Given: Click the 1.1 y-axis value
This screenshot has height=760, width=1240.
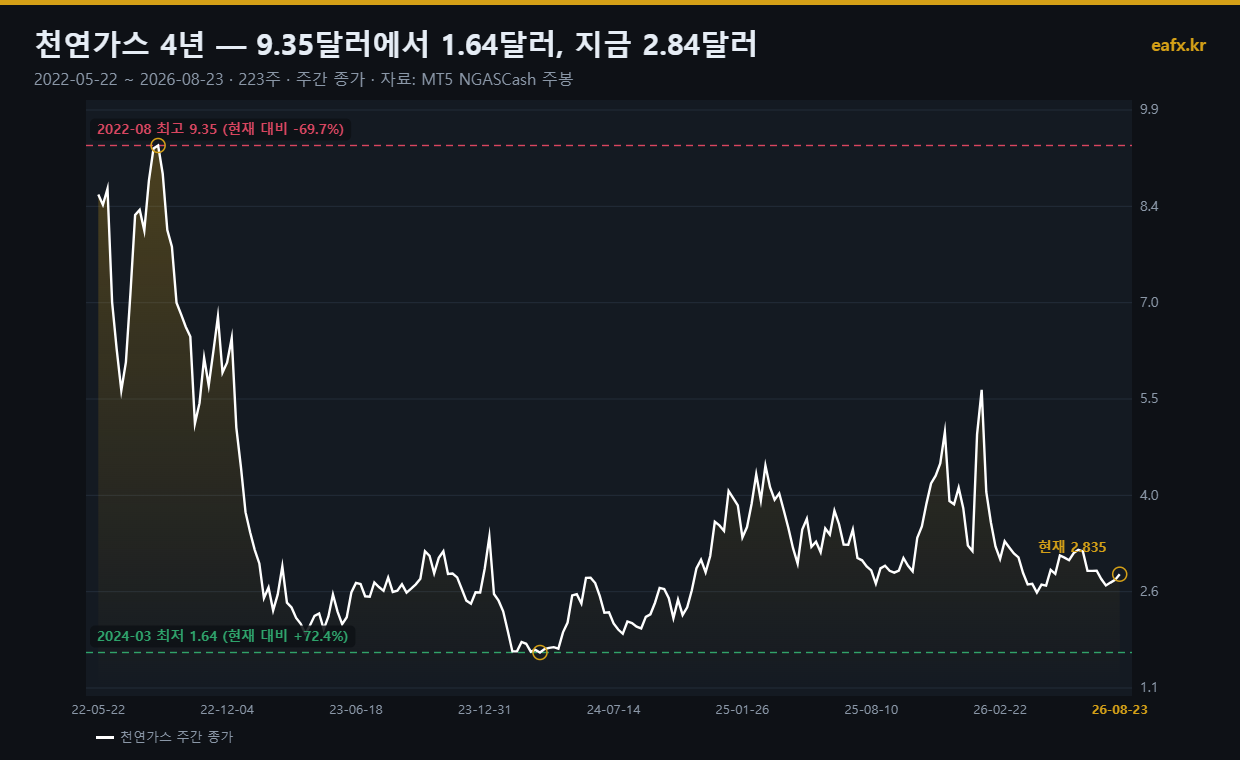Looking at the screenshot, I should (1148, 687).
